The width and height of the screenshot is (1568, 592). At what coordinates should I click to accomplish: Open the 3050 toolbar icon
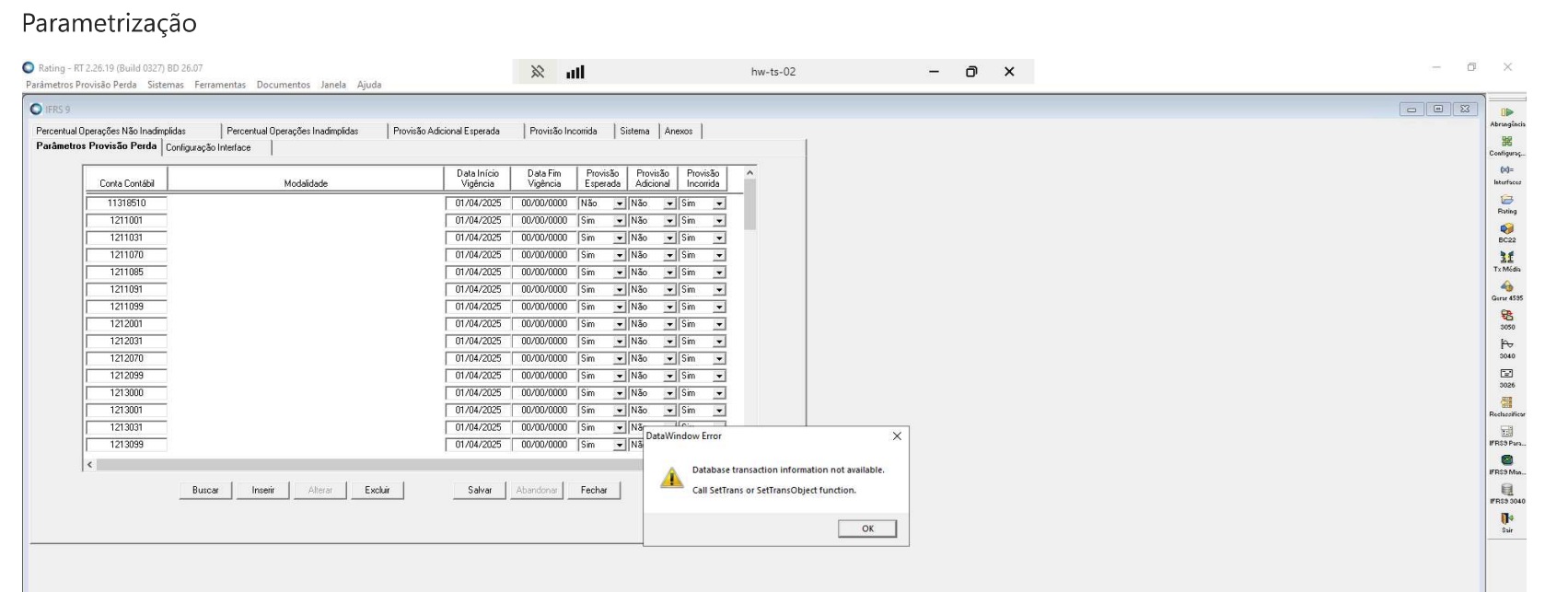point(1506,315)
